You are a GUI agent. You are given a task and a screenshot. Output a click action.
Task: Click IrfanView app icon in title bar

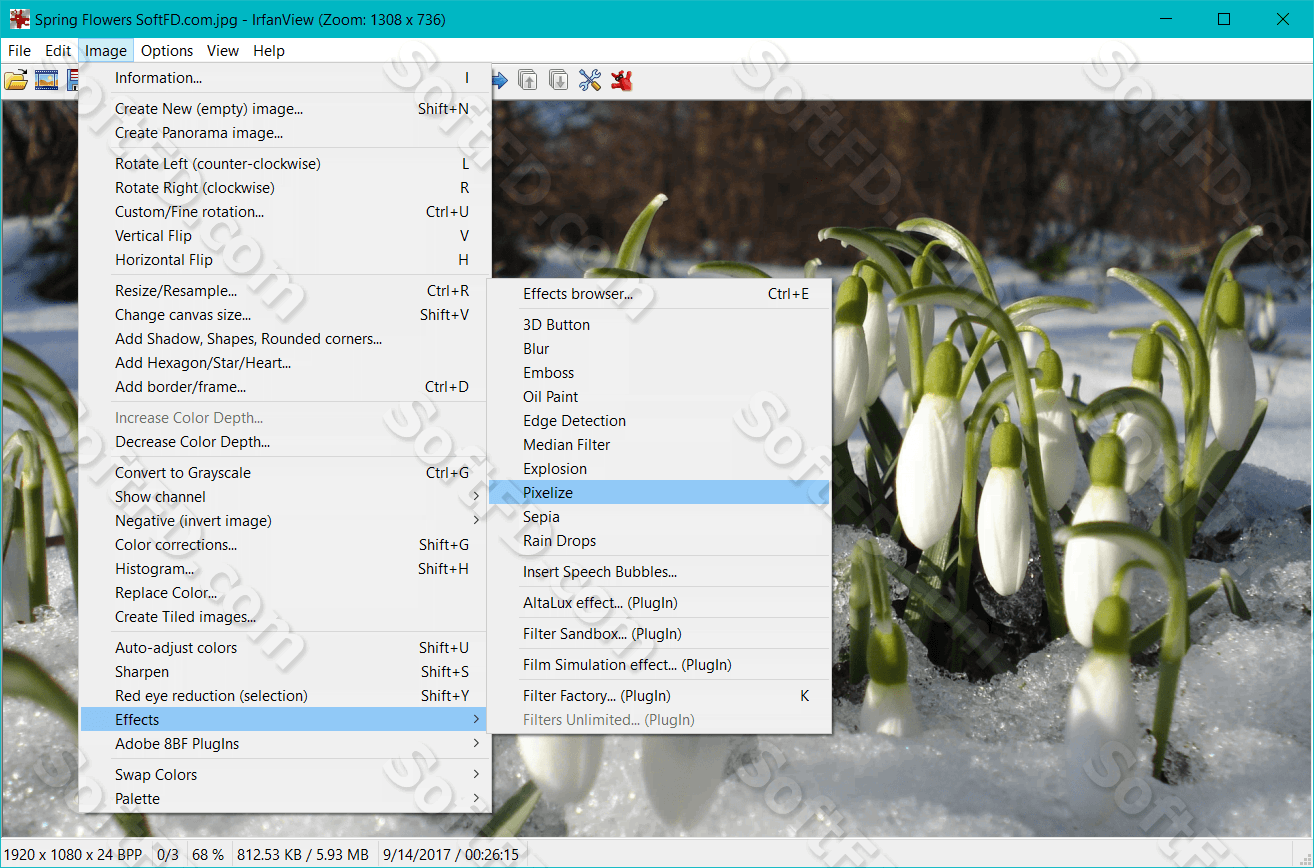click(x=19, y=19)
